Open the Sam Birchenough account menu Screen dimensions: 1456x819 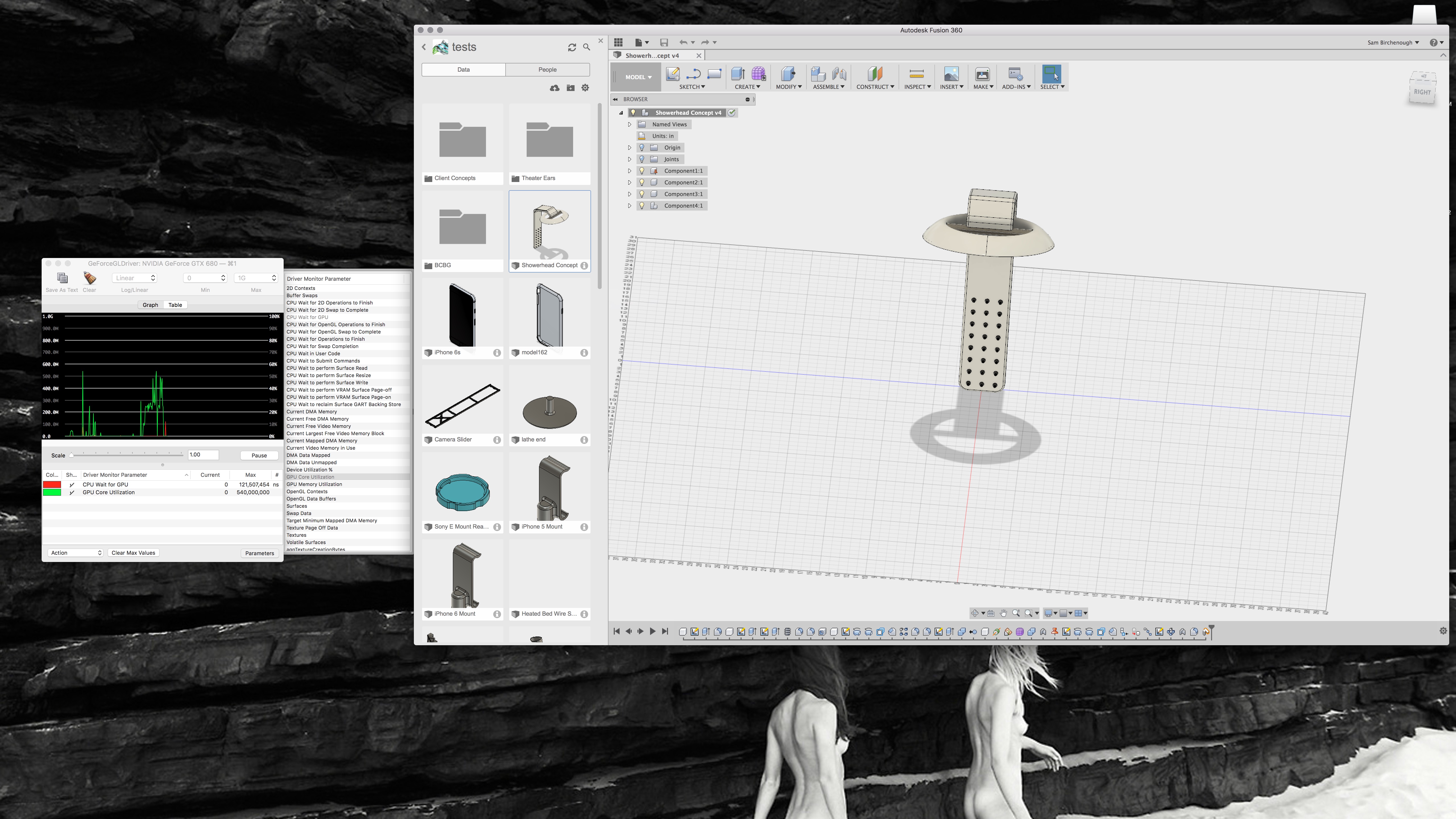point(1393,42)
